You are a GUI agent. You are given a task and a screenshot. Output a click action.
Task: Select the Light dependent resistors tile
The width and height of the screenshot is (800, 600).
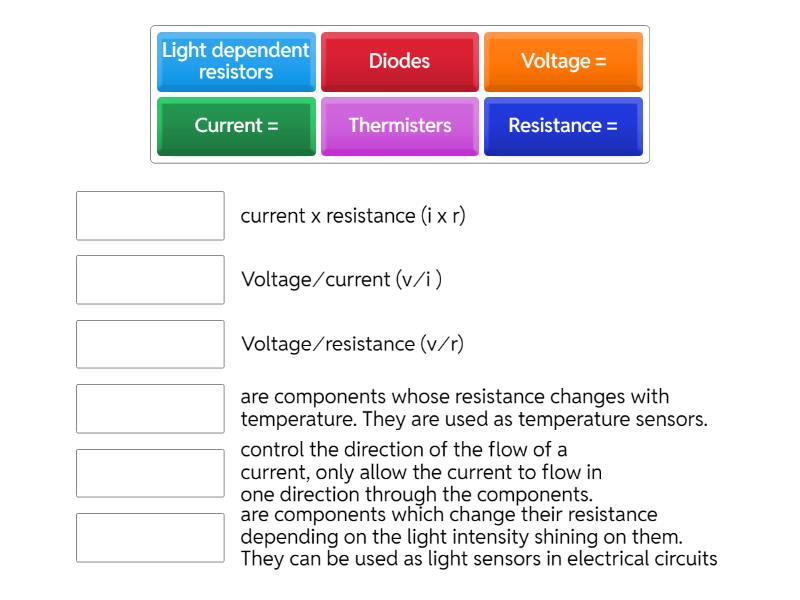pos(236,61)
